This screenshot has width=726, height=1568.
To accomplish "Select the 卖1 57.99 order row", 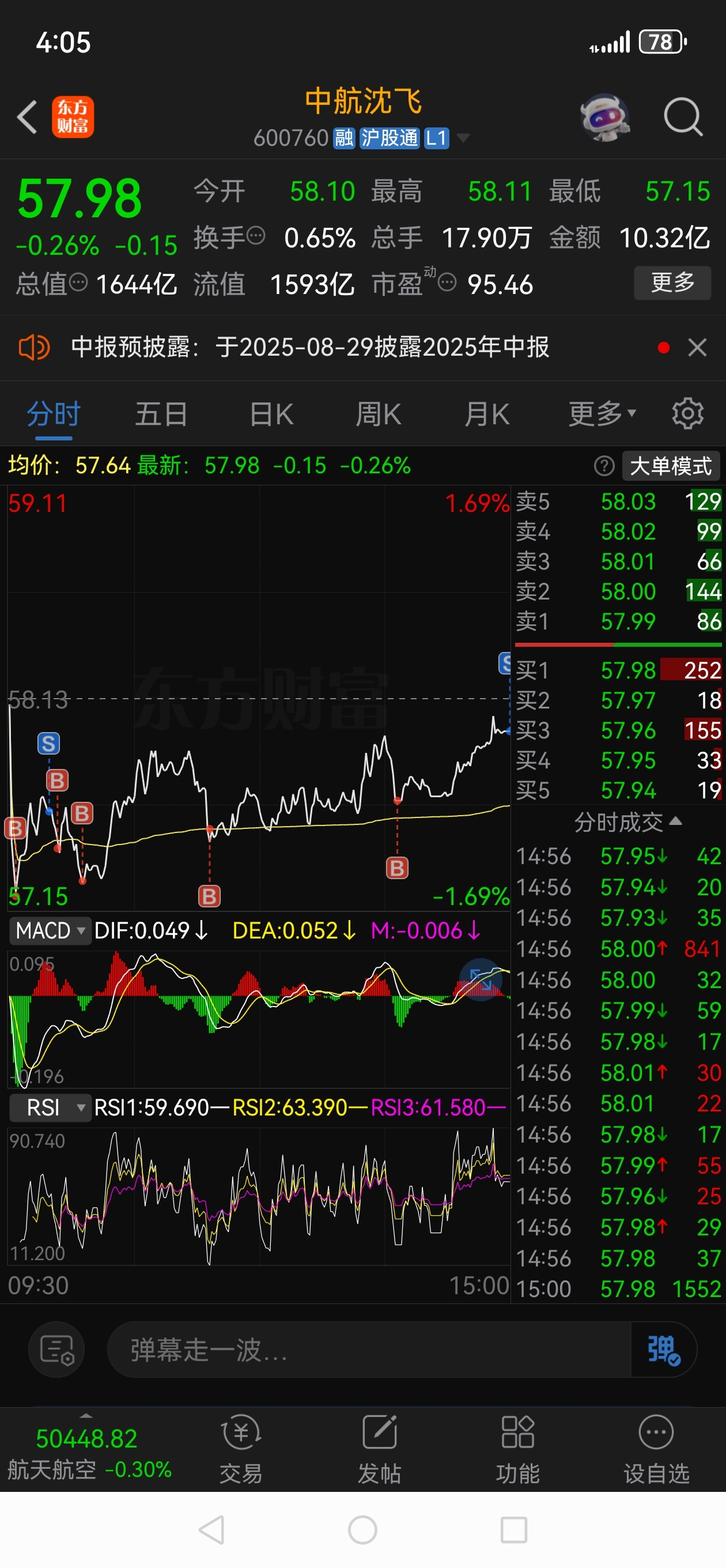I will pyautogui.click(x=618, y=621).
